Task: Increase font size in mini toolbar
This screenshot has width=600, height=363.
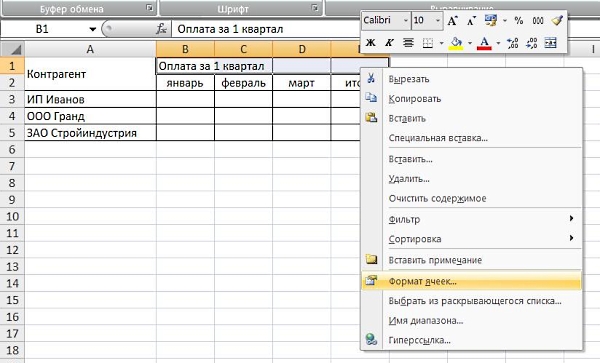Action: [x=453, y=21]
